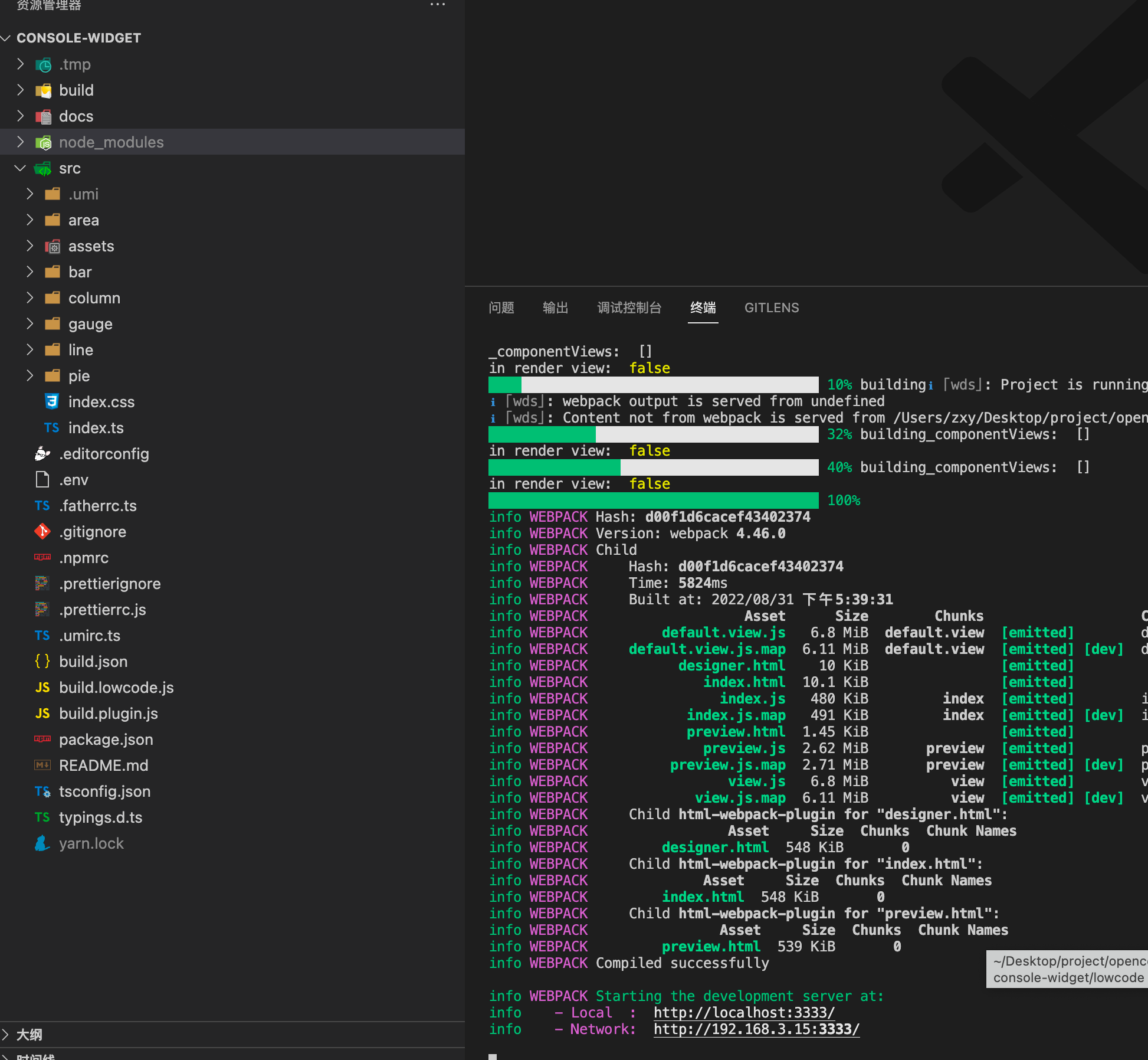Click the CSS icon beside index.css
This screenshot has width=1148, height=1060.
[x=52, y=402]
